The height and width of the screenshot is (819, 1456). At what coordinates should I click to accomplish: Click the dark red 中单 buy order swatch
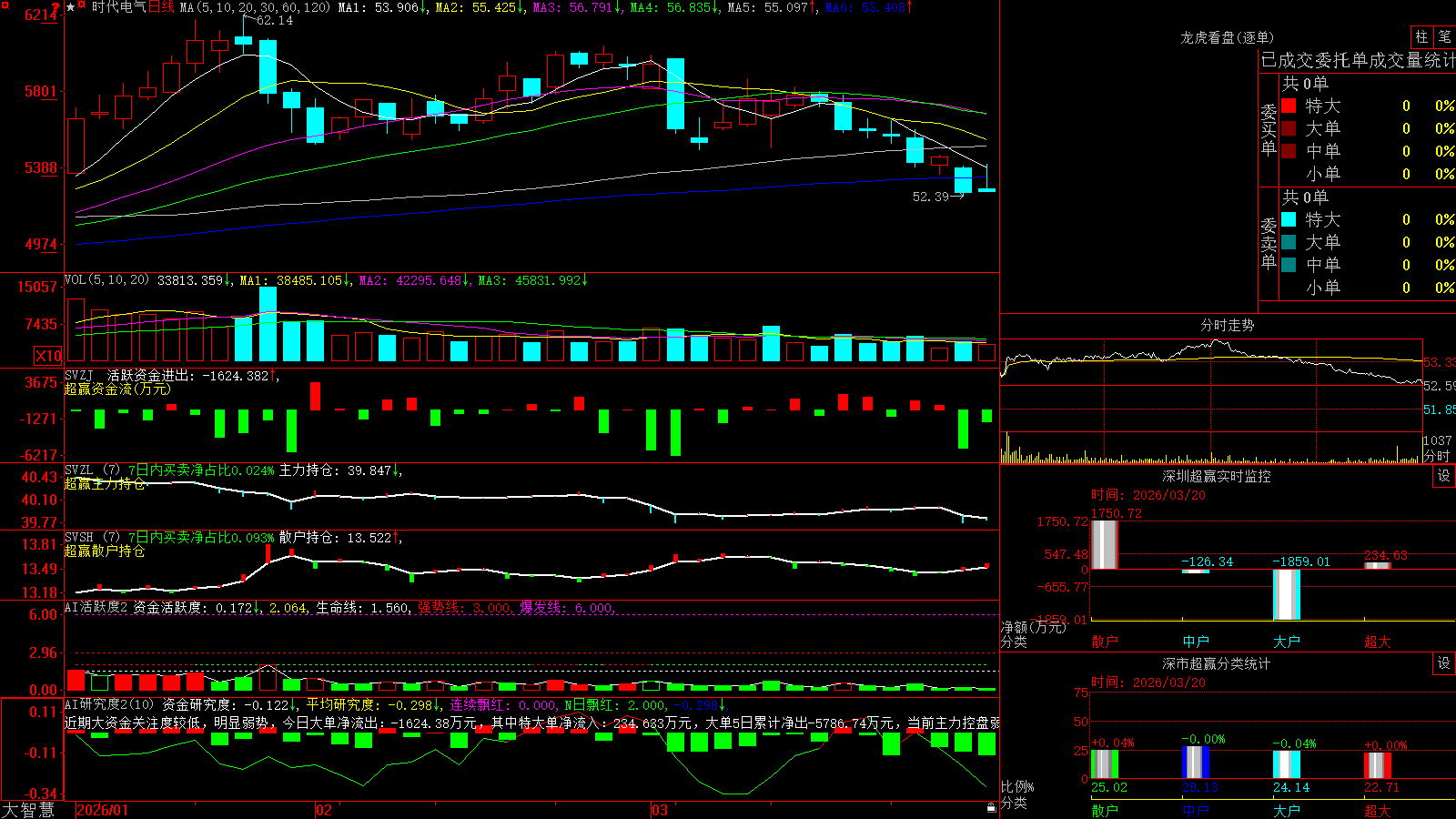click(x=1289, y=151)
